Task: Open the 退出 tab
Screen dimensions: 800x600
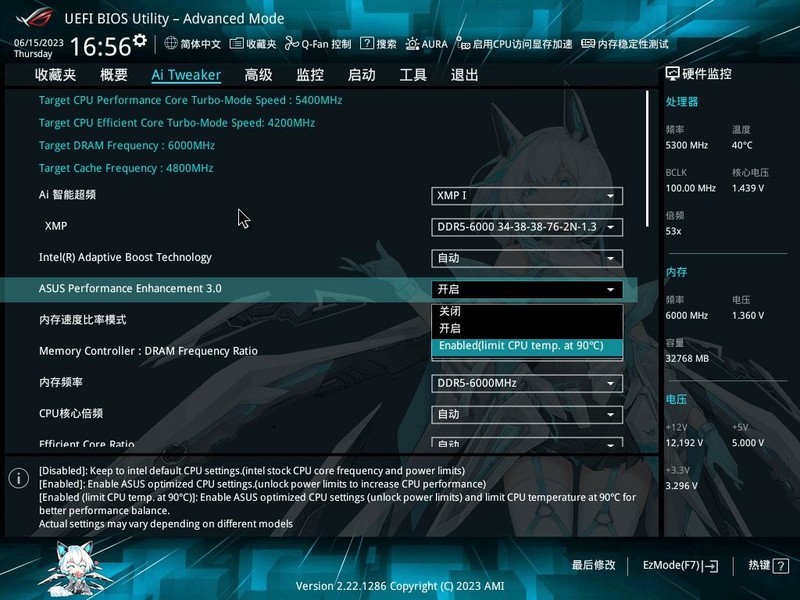Action: (464, 75)
